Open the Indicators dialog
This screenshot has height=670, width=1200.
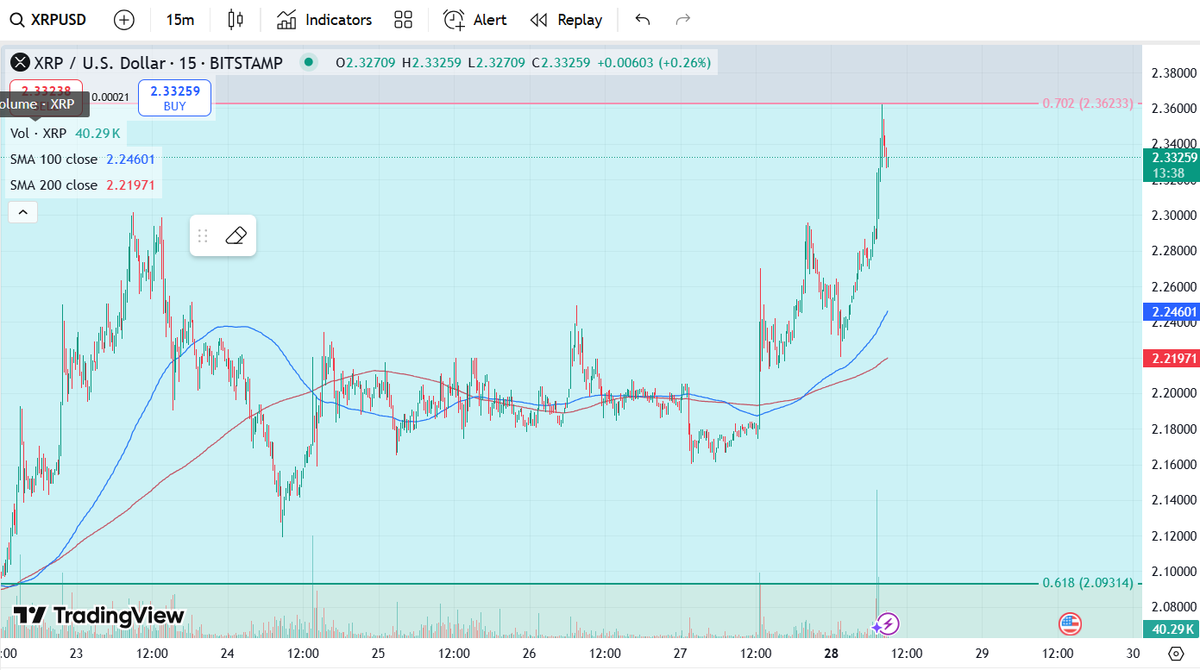(x=324, y=20)
